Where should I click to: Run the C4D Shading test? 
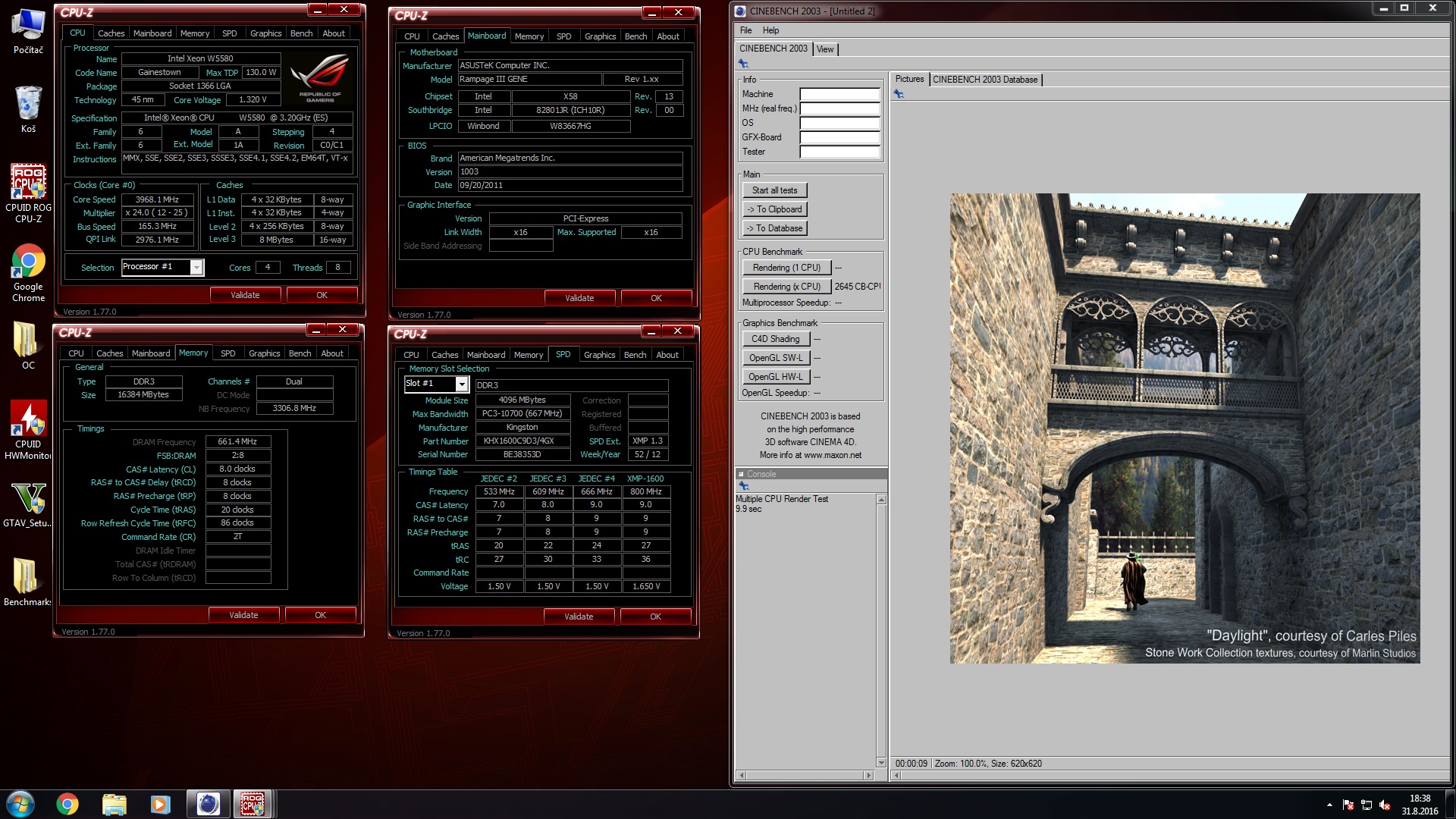pyautogui.click(x=776, y=339)
